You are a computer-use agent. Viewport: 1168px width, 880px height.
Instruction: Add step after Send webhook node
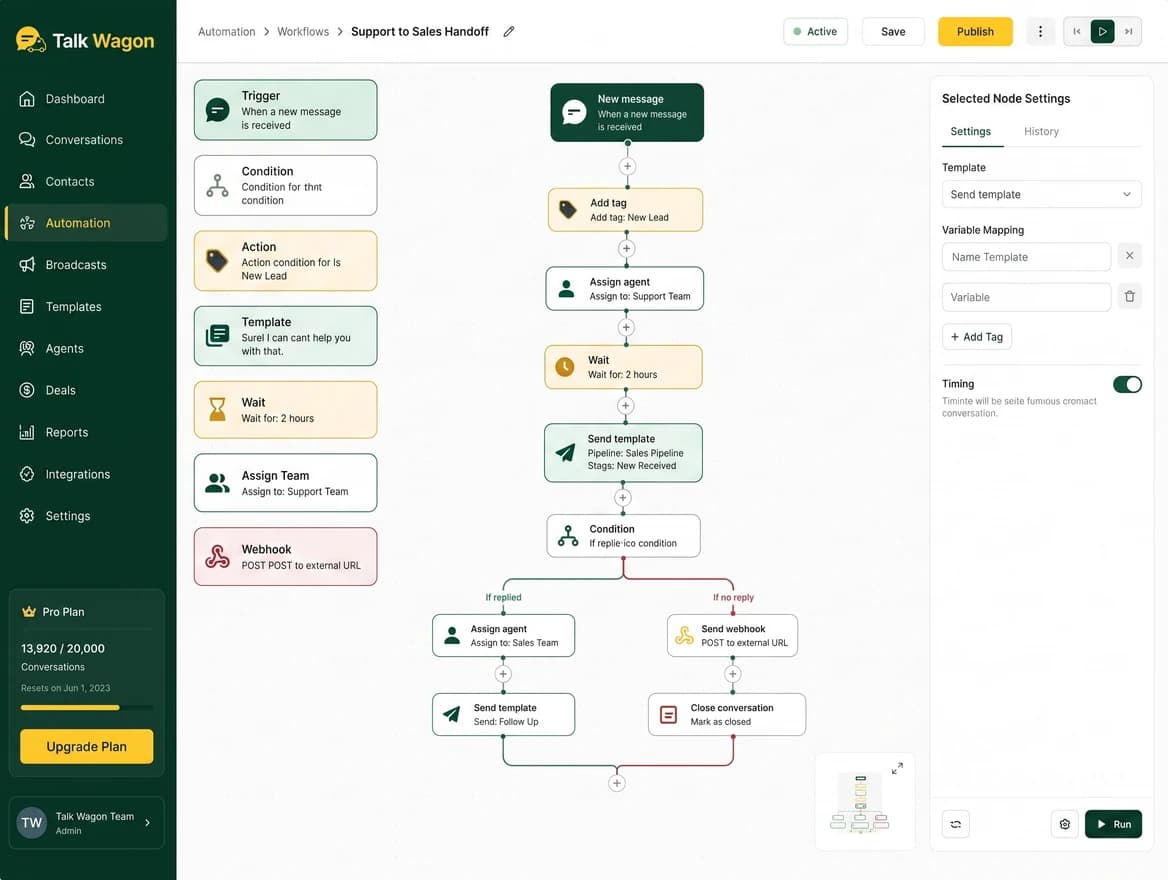[732, 674]
